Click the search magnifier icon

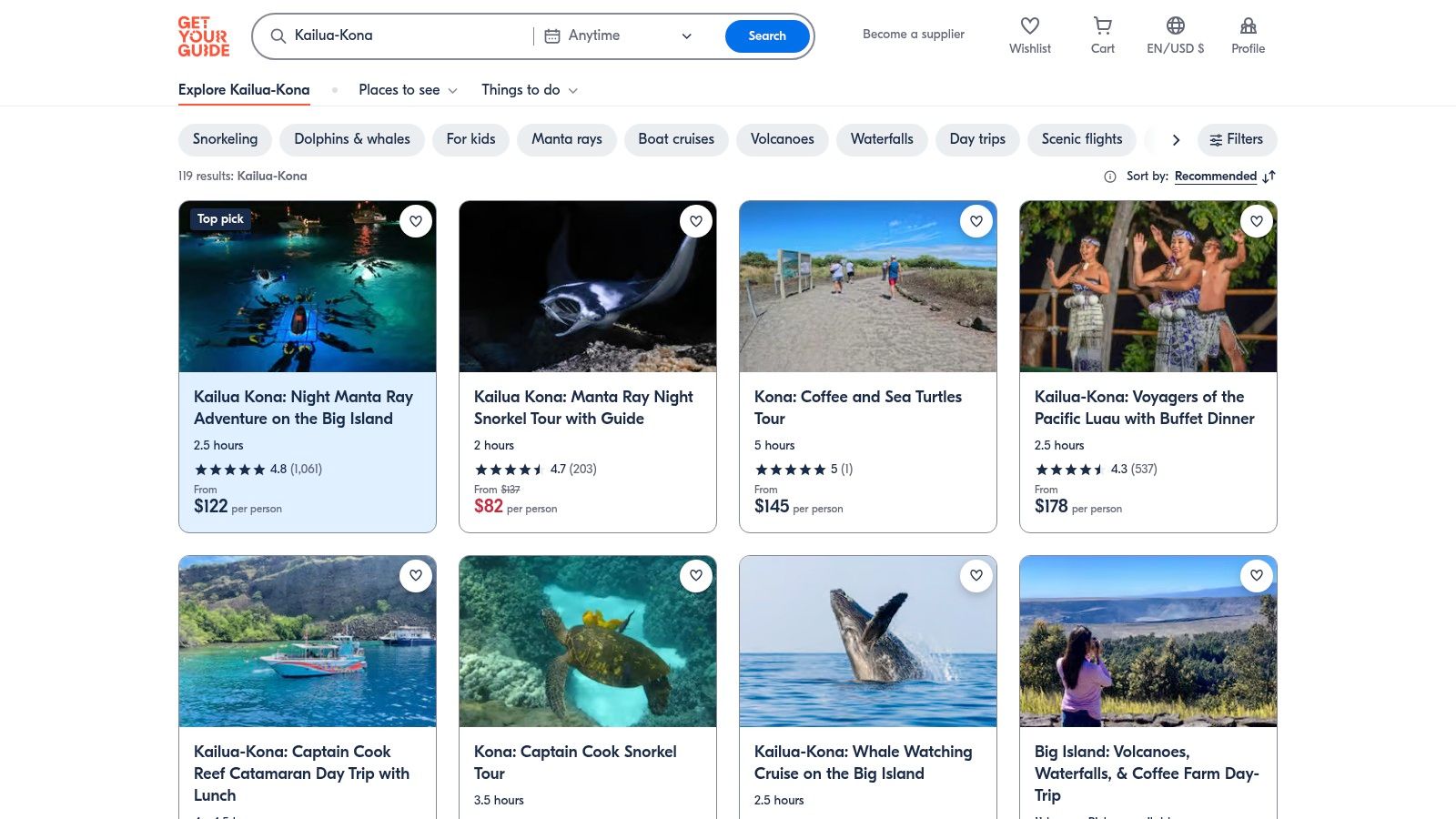[278, 35]
